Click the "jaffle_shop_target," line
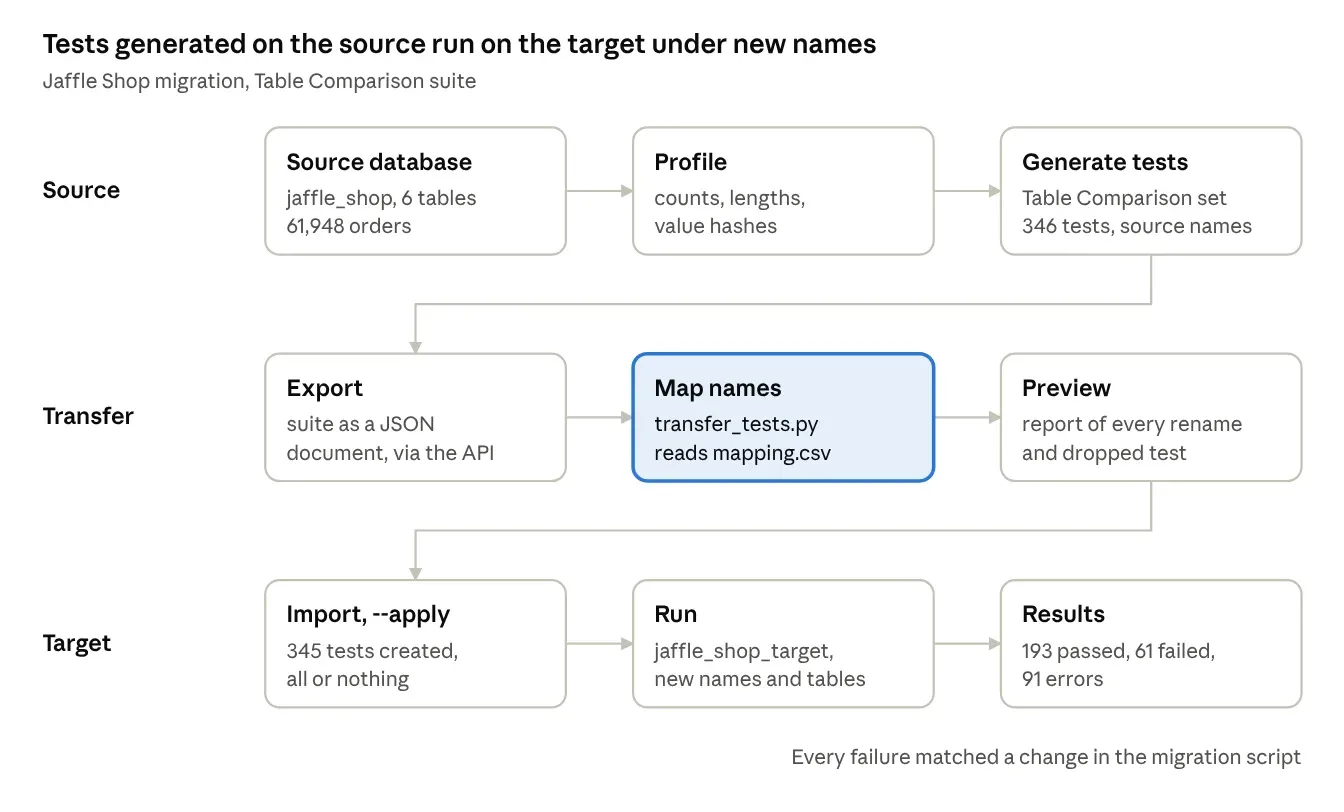1344x812 pixels. pyautogui.click(x=742, y=651)
